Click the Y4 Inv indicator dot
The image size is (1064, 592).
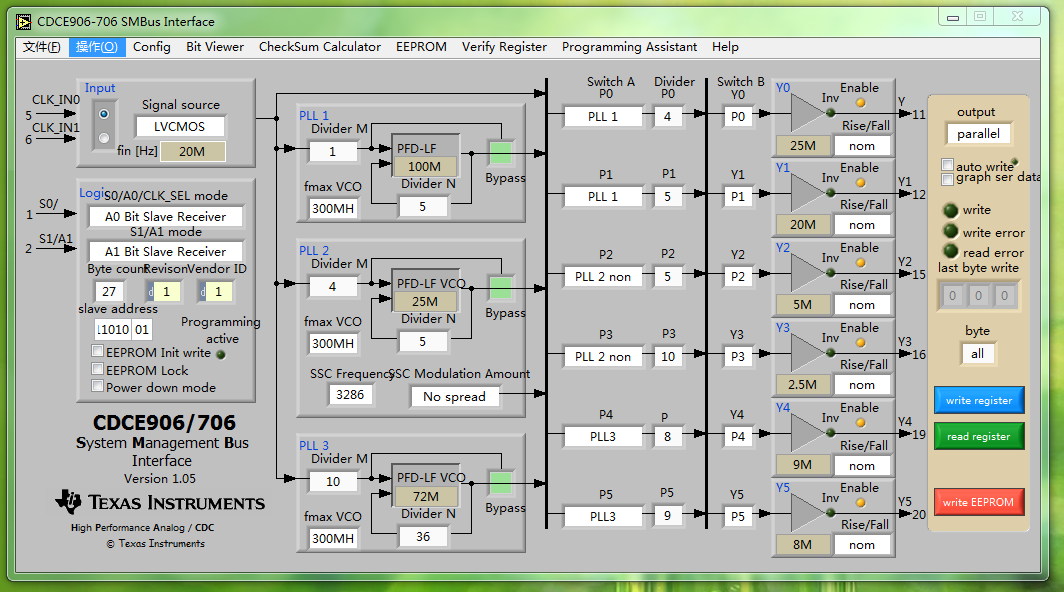pyautogui.click(x=830, y=433)
